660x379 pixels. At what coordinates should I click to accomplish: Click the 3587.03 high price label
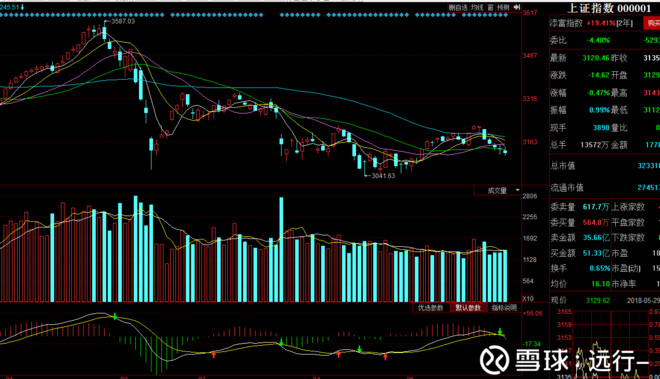pos(123,21)
